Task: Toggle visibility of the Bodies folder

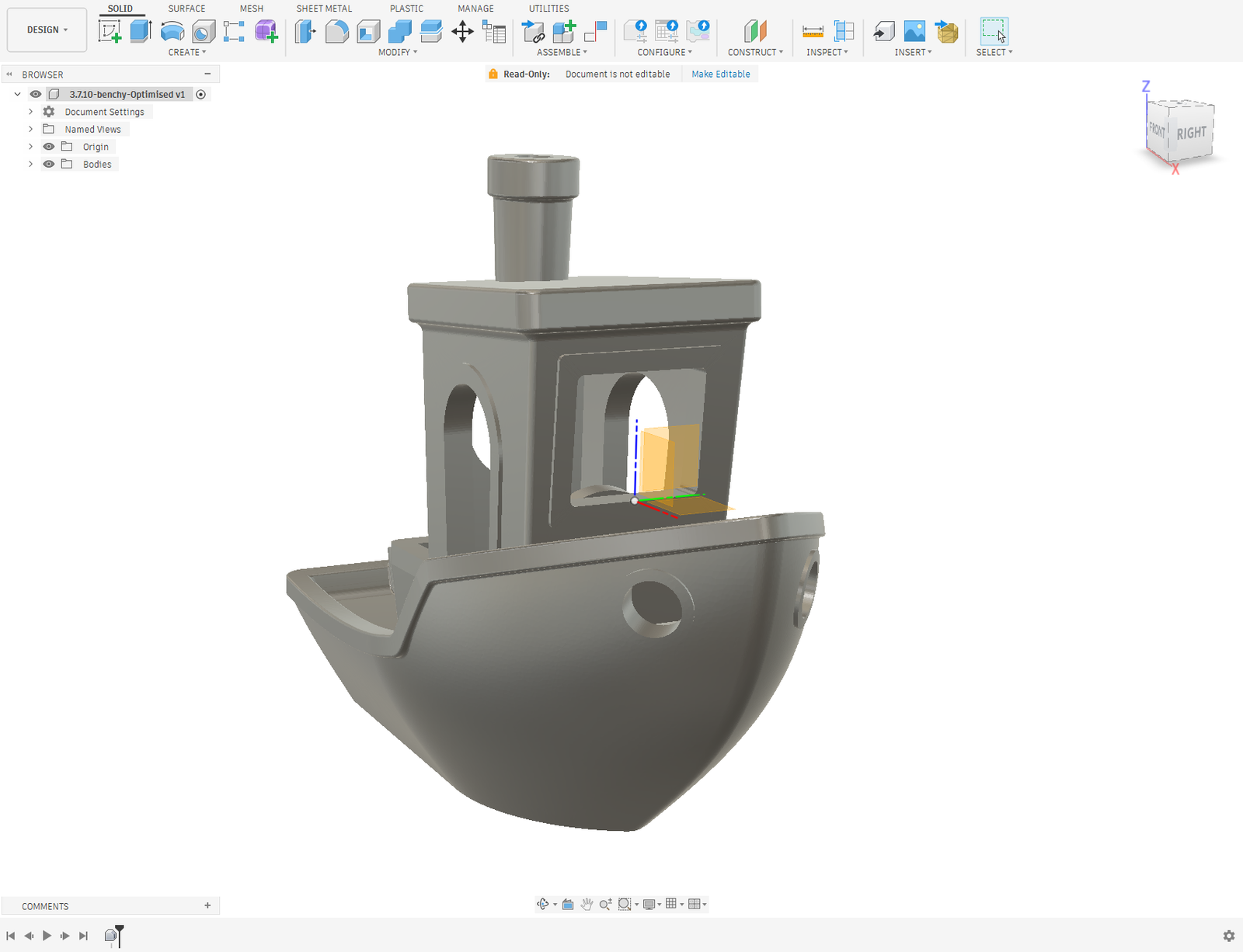Action: pyautogui.click(x=49, y=164)
